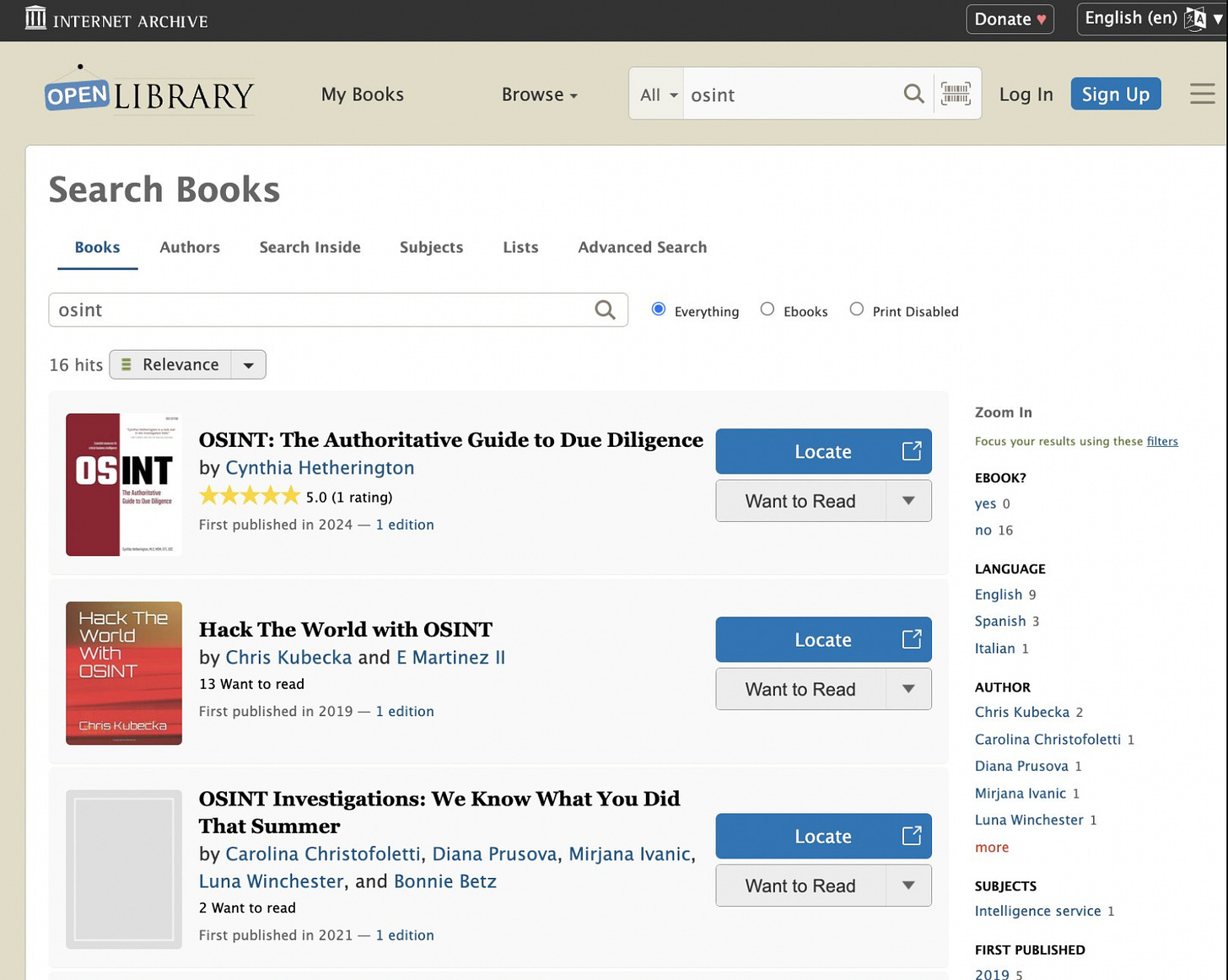Open the Internet Archive logo link
Screen dimensions: 1228x980
click(x=116, y=19)
